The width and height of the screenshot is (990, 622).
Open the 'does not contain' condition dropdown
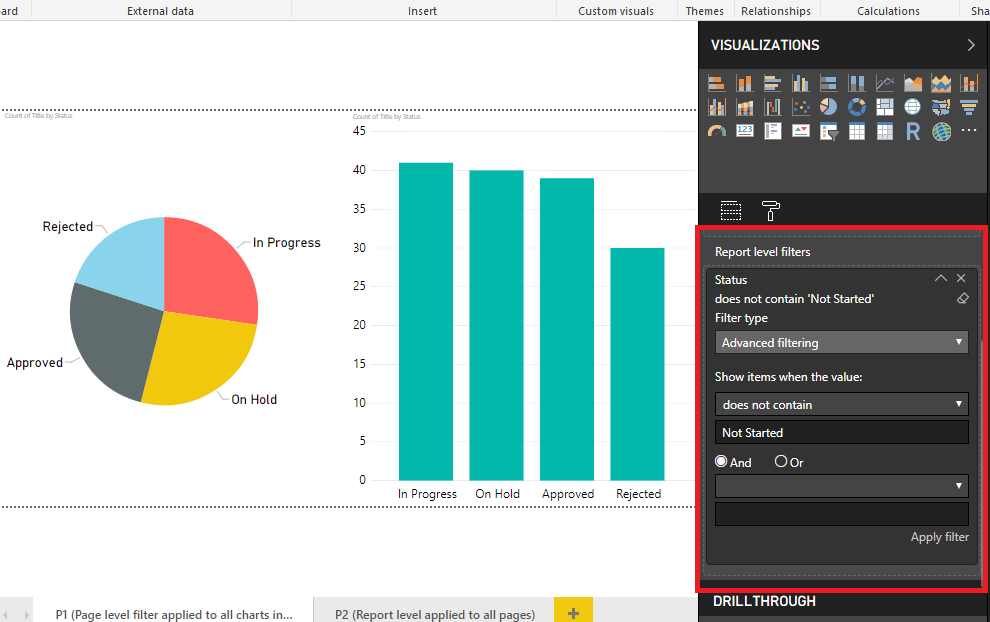tap(841, 404)
